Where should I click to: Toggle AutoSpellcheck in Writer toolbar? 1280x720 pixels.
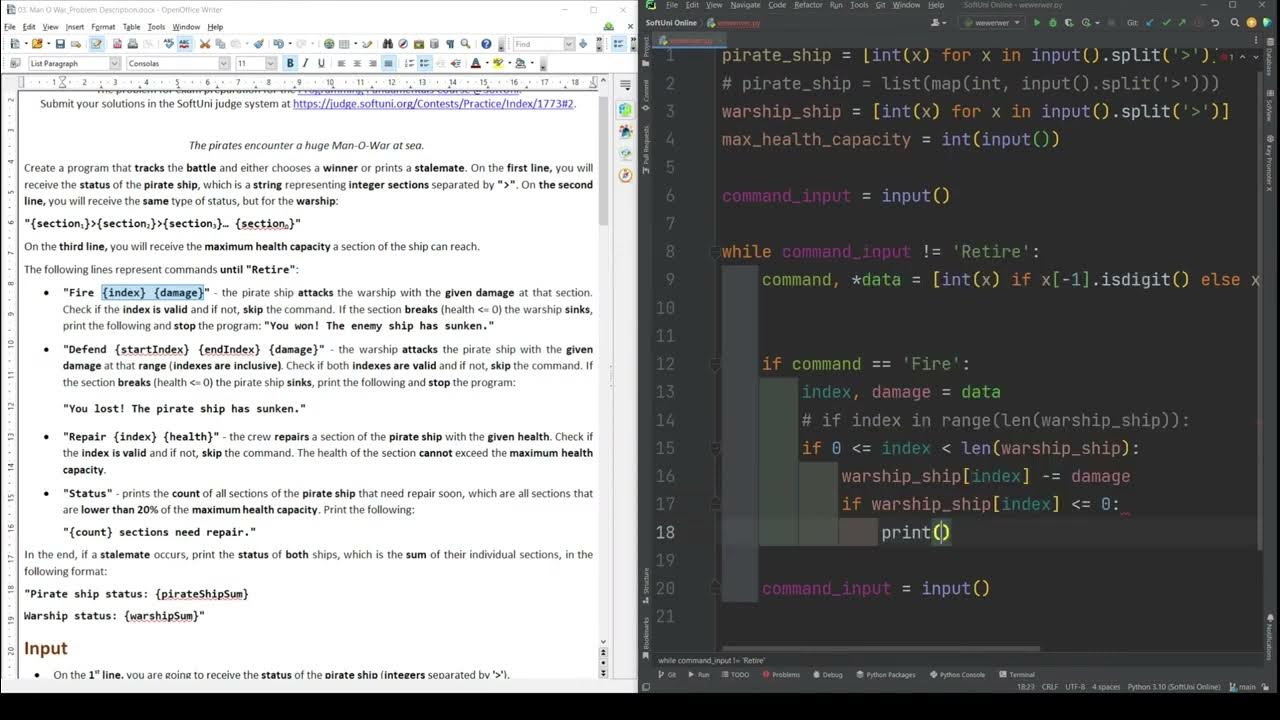pyautogui.click(x=184, y=44)
